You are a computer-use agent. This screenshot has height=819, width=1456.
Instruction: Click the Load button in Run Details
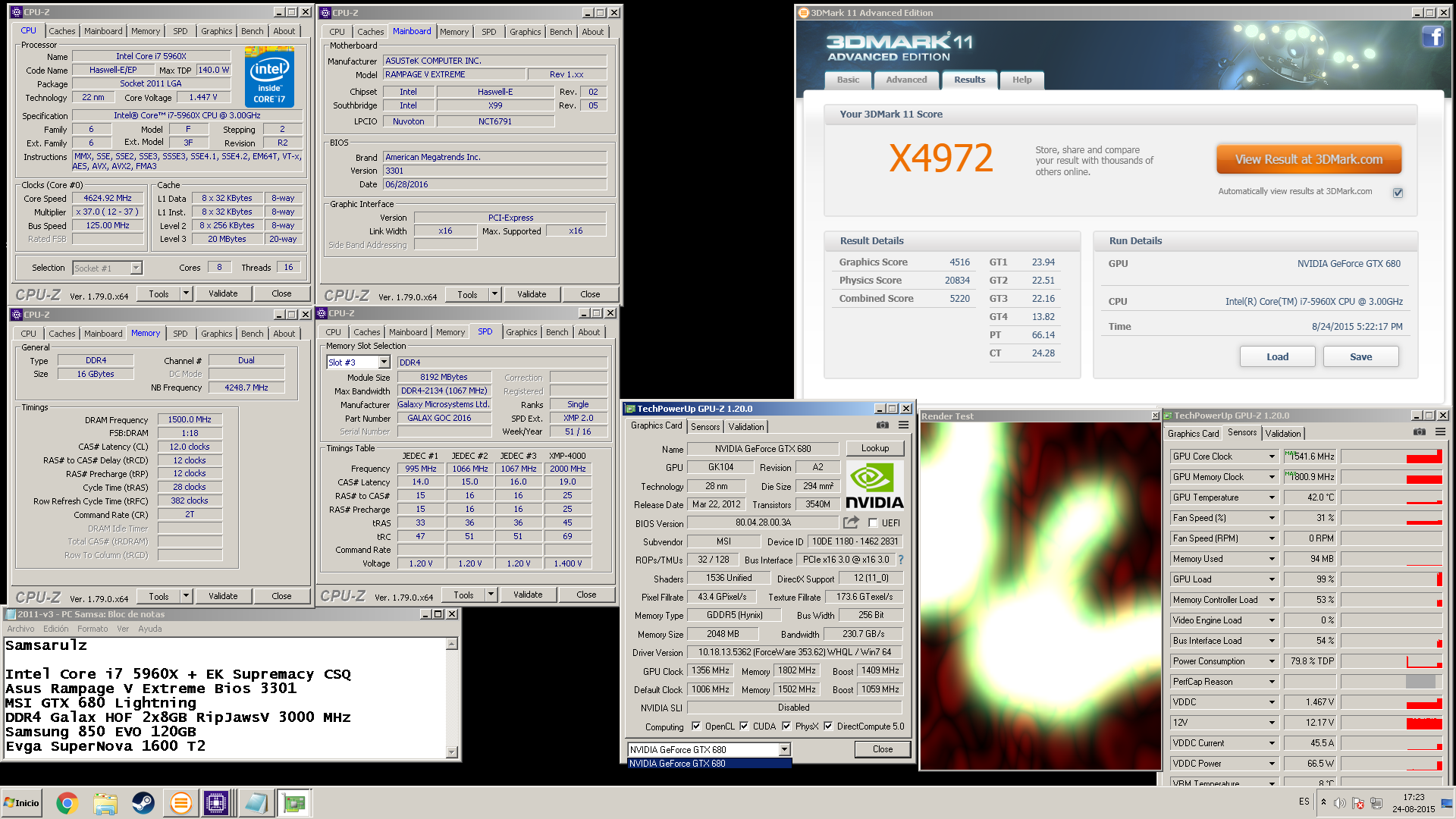1277,357
